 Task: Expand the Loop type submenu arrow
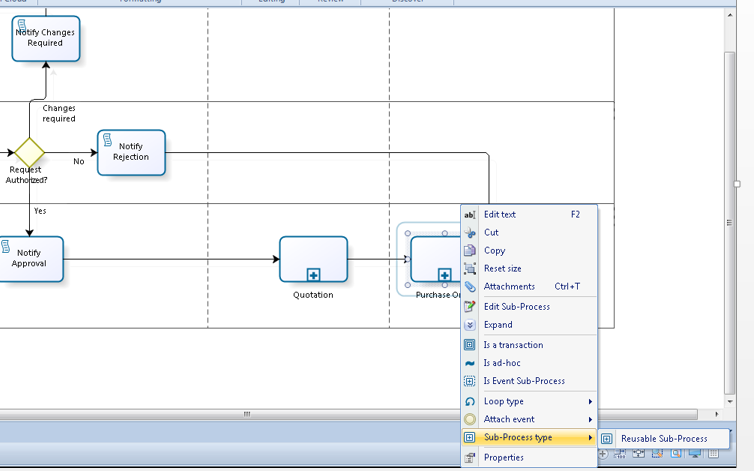click(x=590, y=401)
